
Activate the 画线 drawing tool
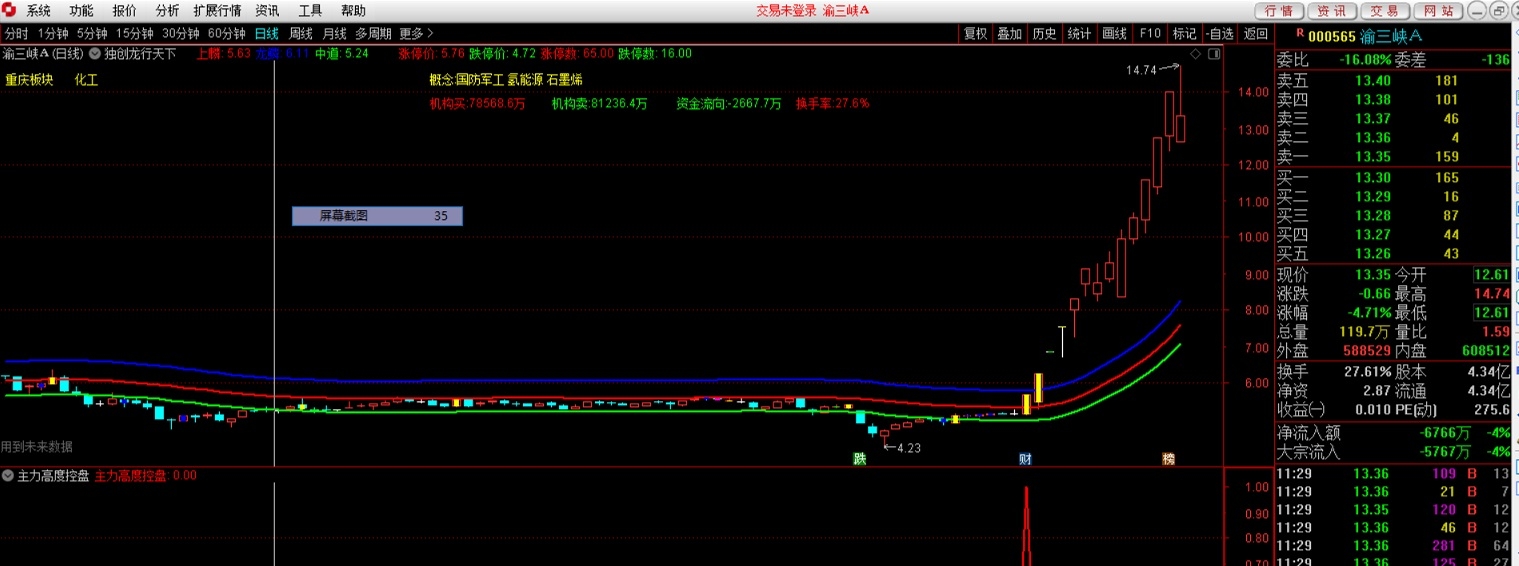[x=1114, y=33]
